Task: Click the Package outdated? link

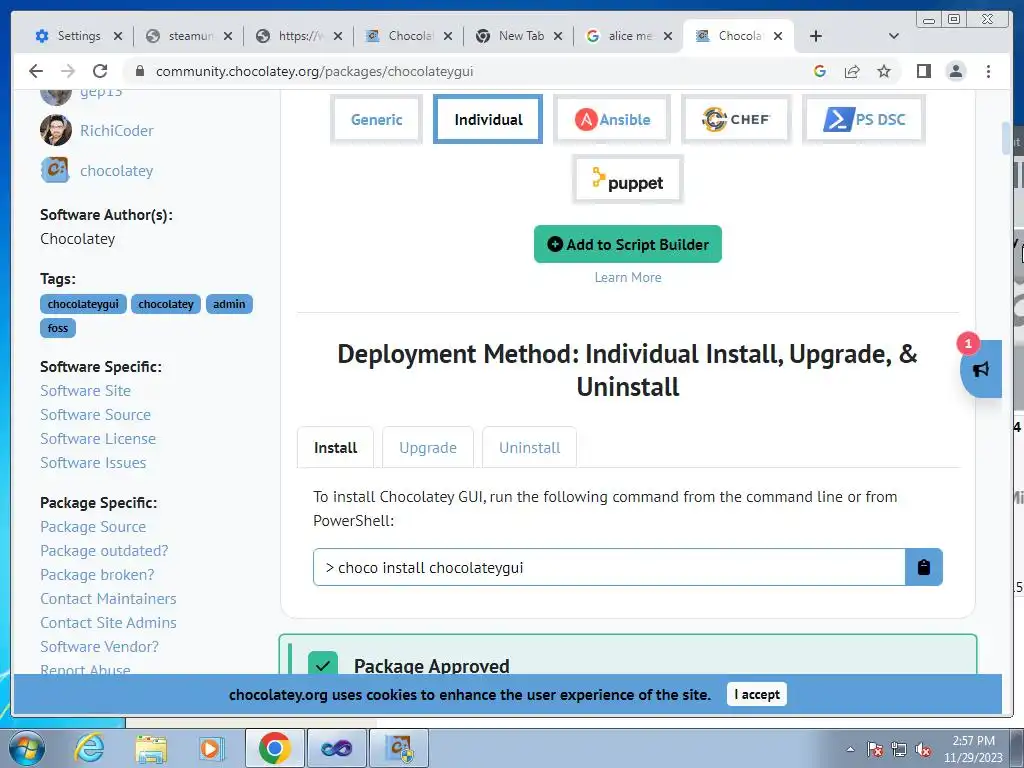Action: [x=104, y=551]
